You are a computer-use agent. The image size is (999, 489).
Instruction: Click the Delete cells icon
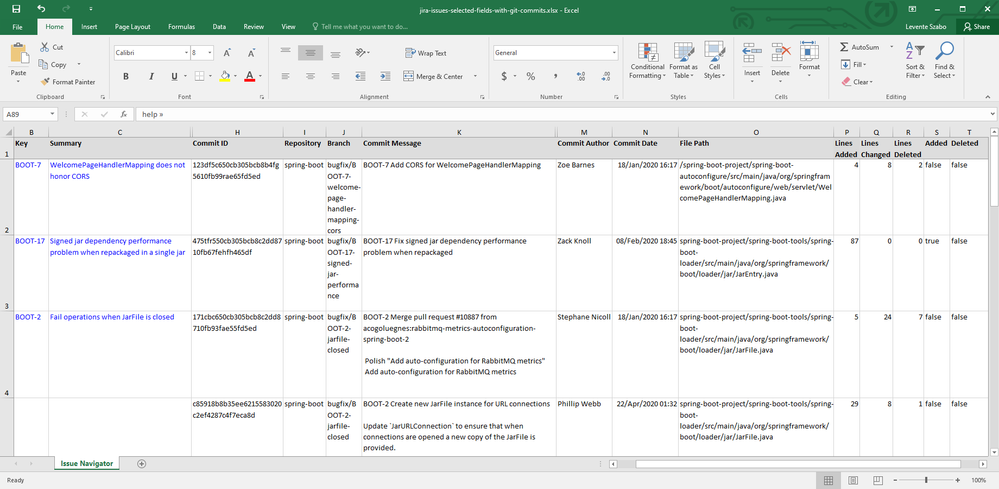(780, 52)
